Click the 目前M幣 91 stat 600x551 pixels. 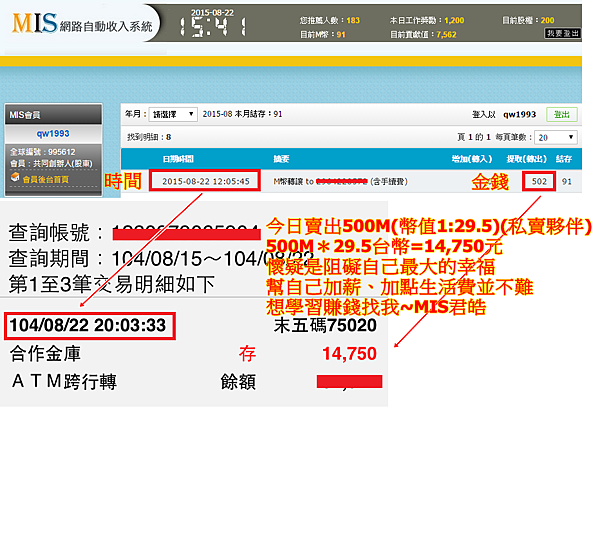pos(323,34)
